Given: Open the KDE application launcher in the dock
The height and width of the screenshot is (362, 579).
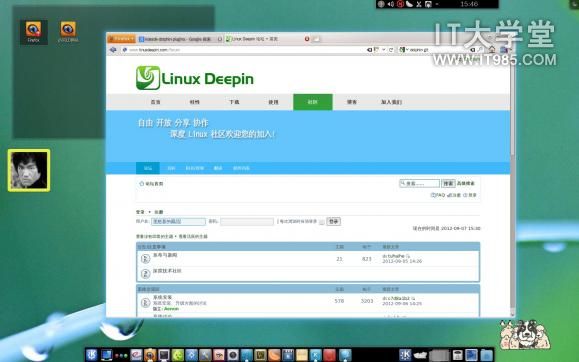Looking at the screenshot, I should point(92,355).
